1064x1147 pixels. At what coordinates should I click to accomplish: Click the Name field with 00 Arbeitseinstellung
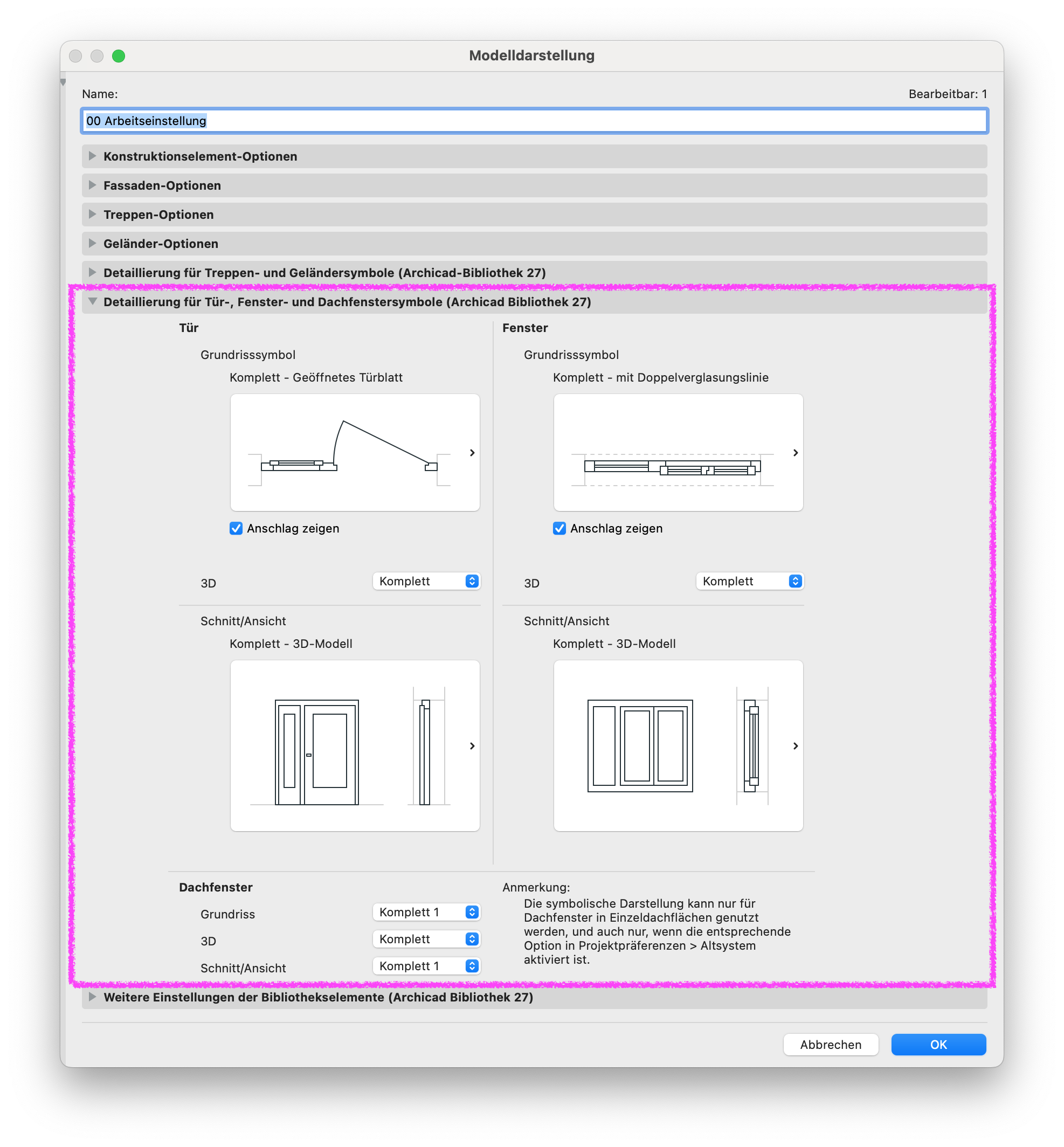534,121
